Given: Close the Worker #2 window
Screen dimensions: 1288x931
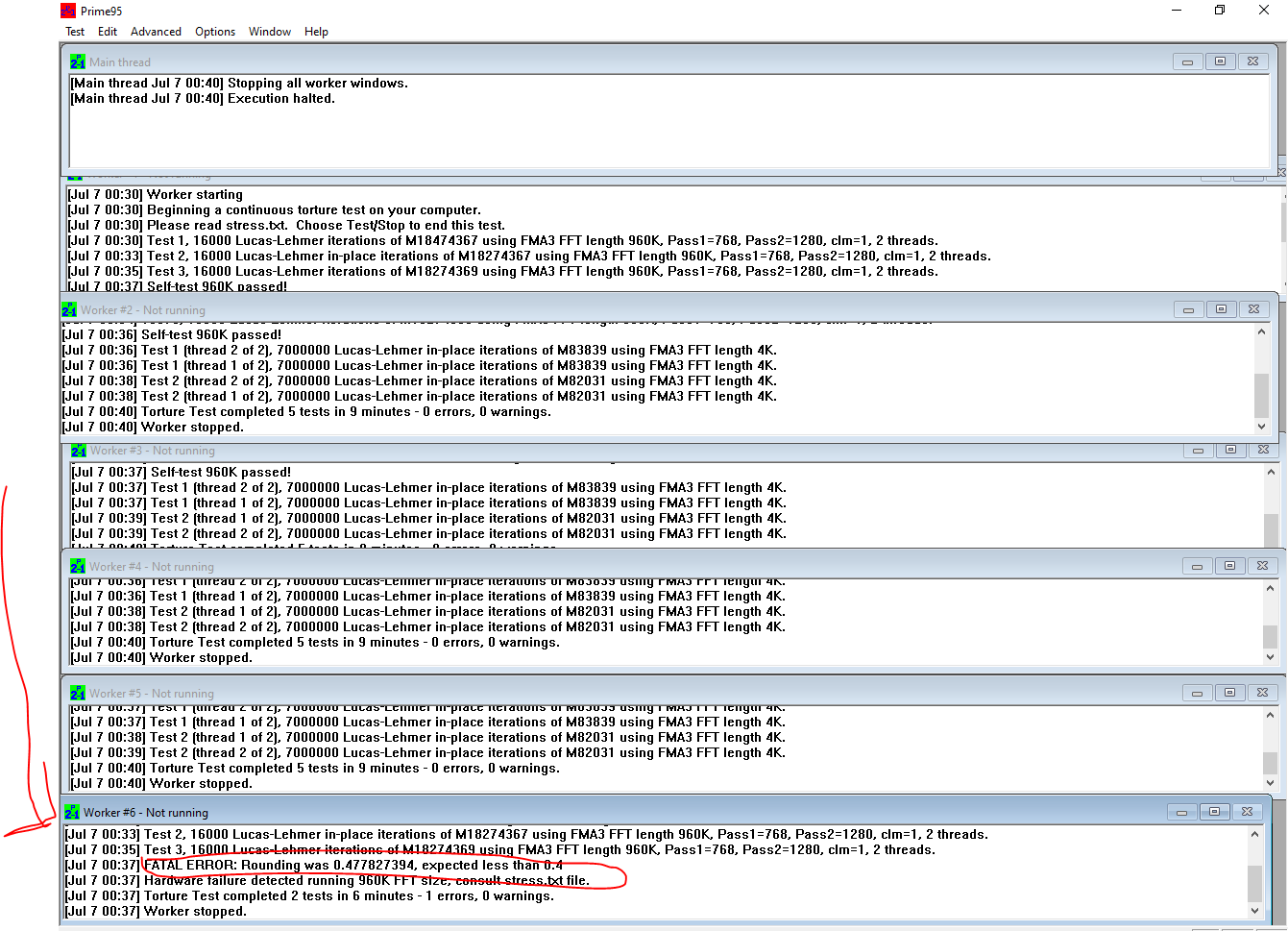Looking at the screenshot, I should click(x=1253, y=309).
